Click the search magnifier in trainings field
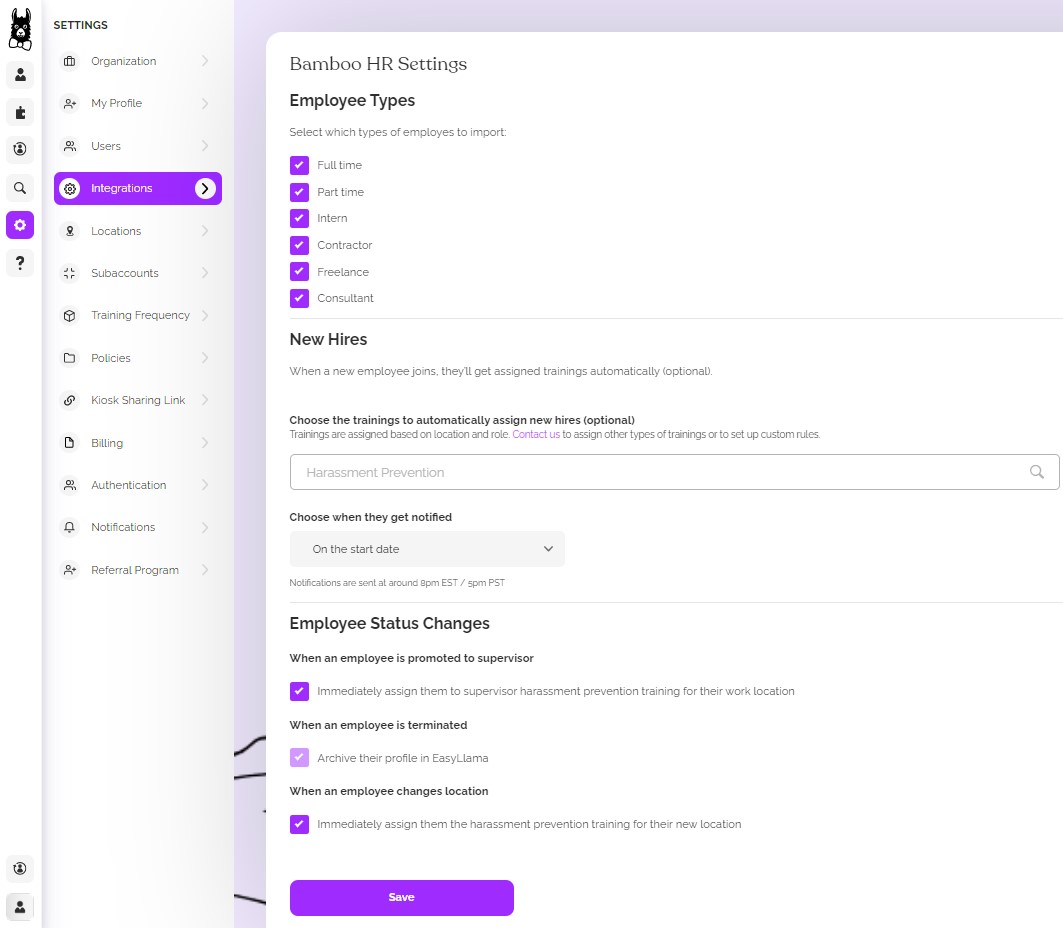The height and width of the screenshot is (928, 1063). 1037,472
